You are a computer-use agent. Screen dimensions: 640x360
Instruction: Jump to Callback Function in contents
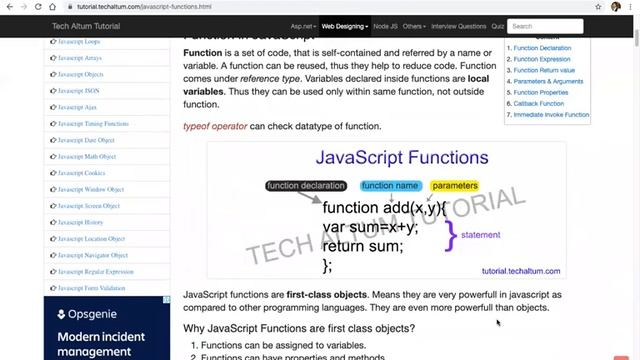[538, 104]
